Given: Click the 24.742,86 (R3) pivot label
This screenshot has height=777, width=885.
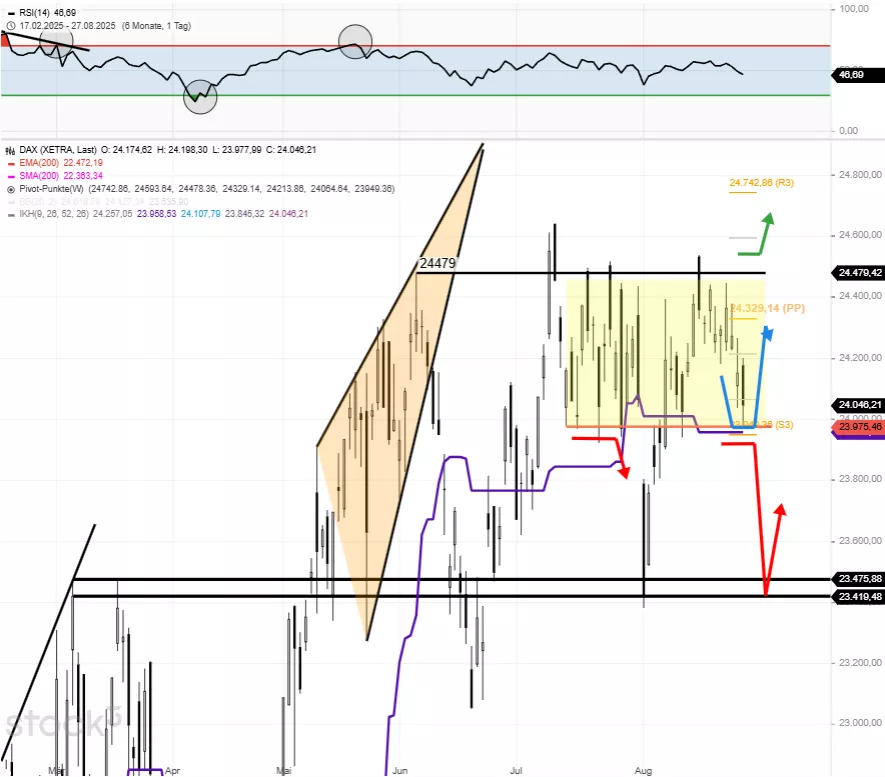Looking at the screenshot, I should click(761, 183).
